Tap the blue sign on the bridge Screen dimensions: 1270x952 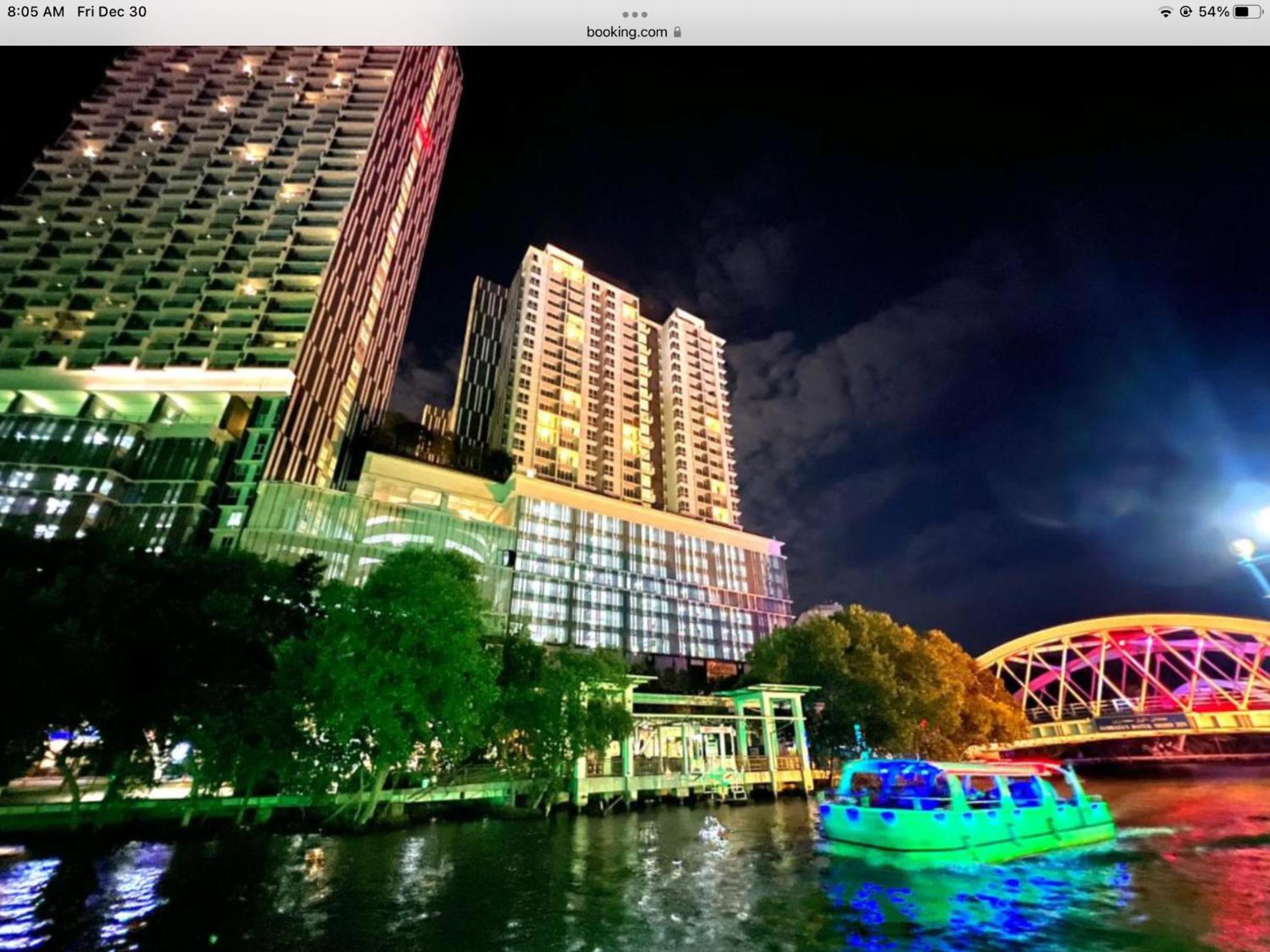pos(1142,723)
